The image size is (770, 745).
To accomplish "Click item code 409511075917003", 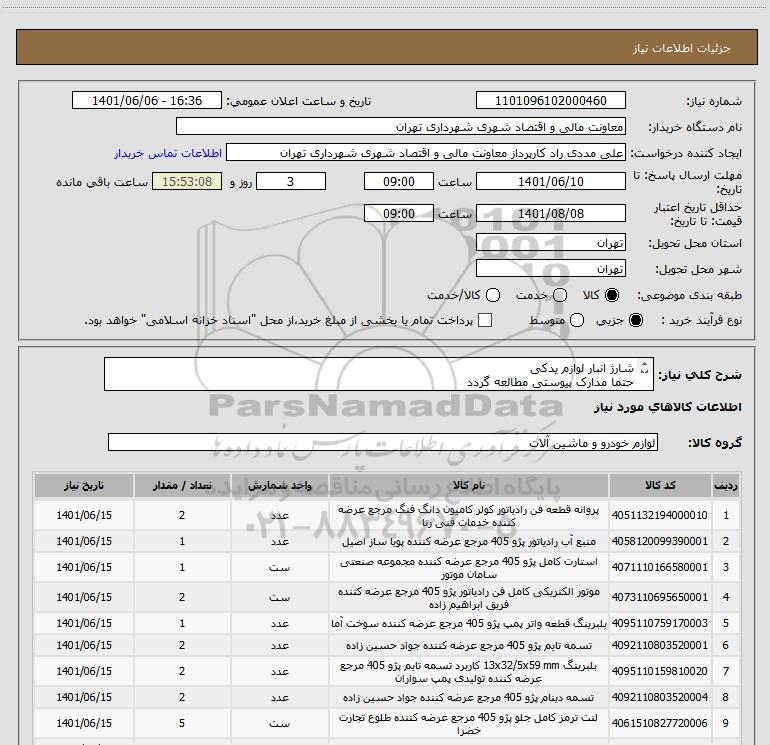I will [660, 623].
